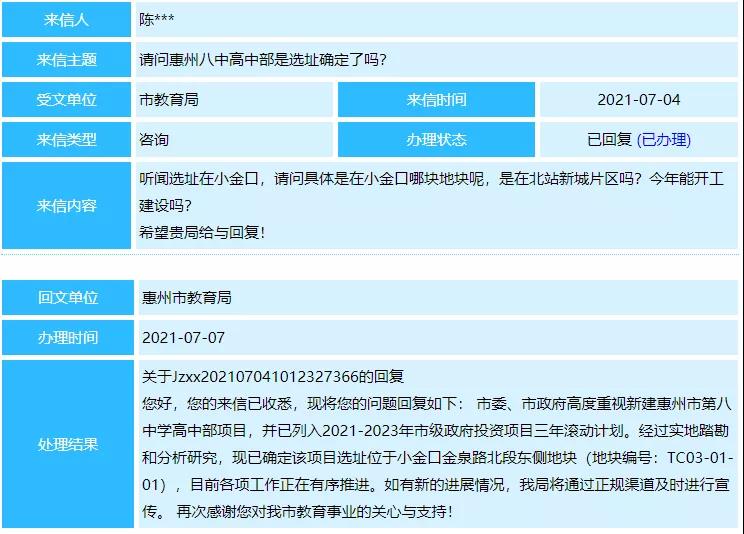The image size is (744, 534).
Task: Click the 办理时间 label cell
Action: pyautogui.click(x=68, y=337)
